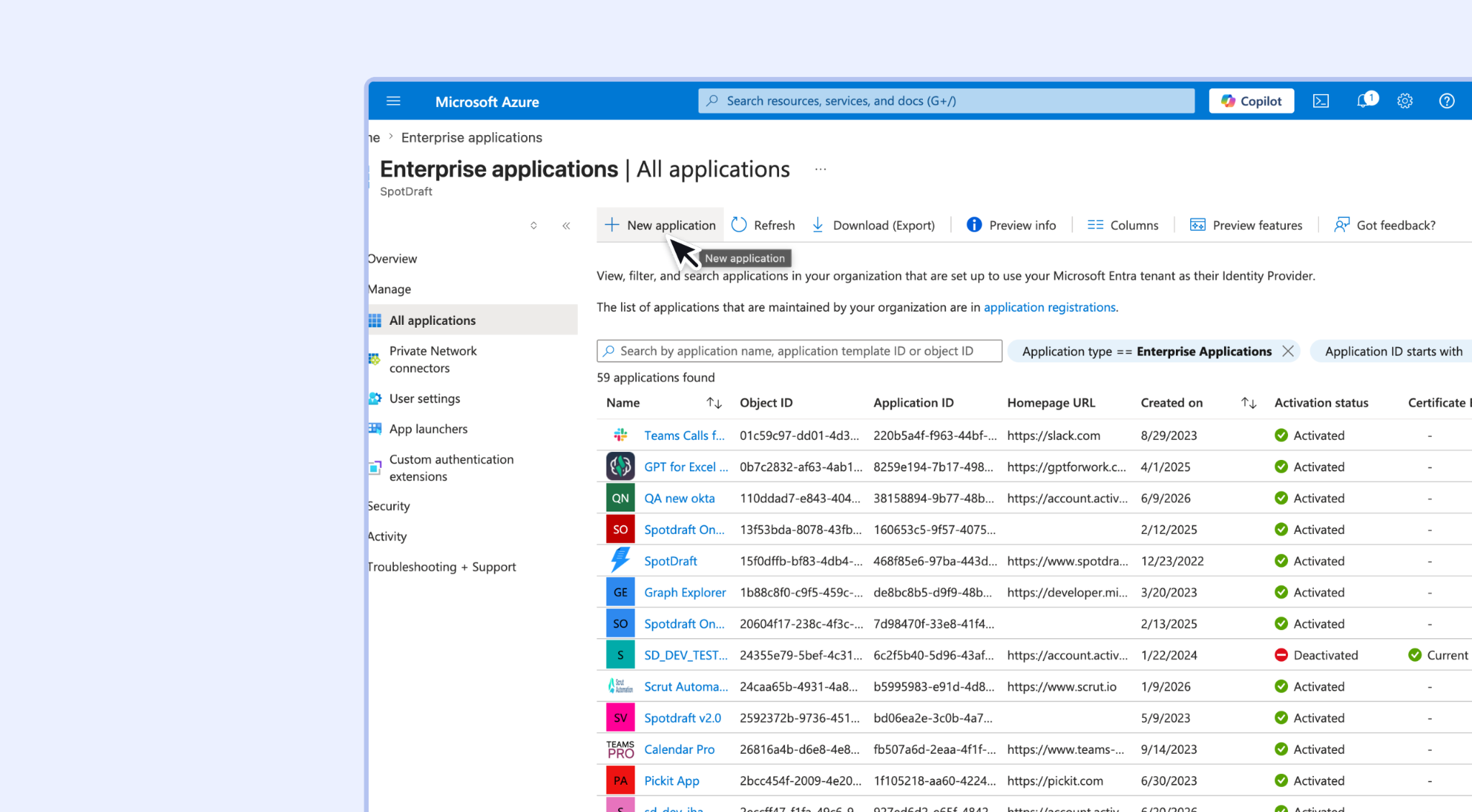This screenshot has height=812, width=1472.
Task: Remove the Application type filter with X
Action: point(1288,351)
